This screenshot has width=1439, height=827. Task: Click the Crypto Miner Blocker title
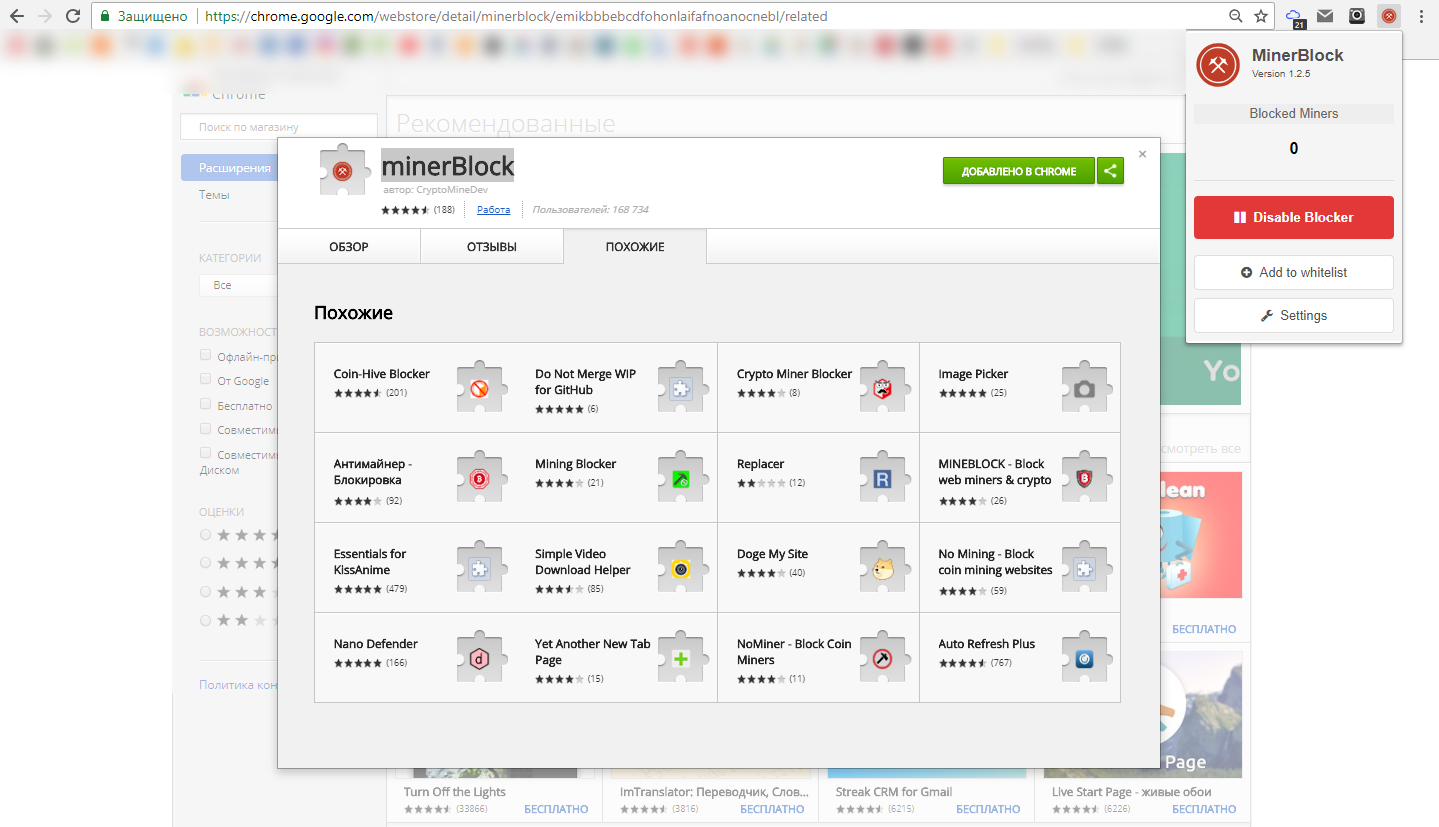point(795,374)
